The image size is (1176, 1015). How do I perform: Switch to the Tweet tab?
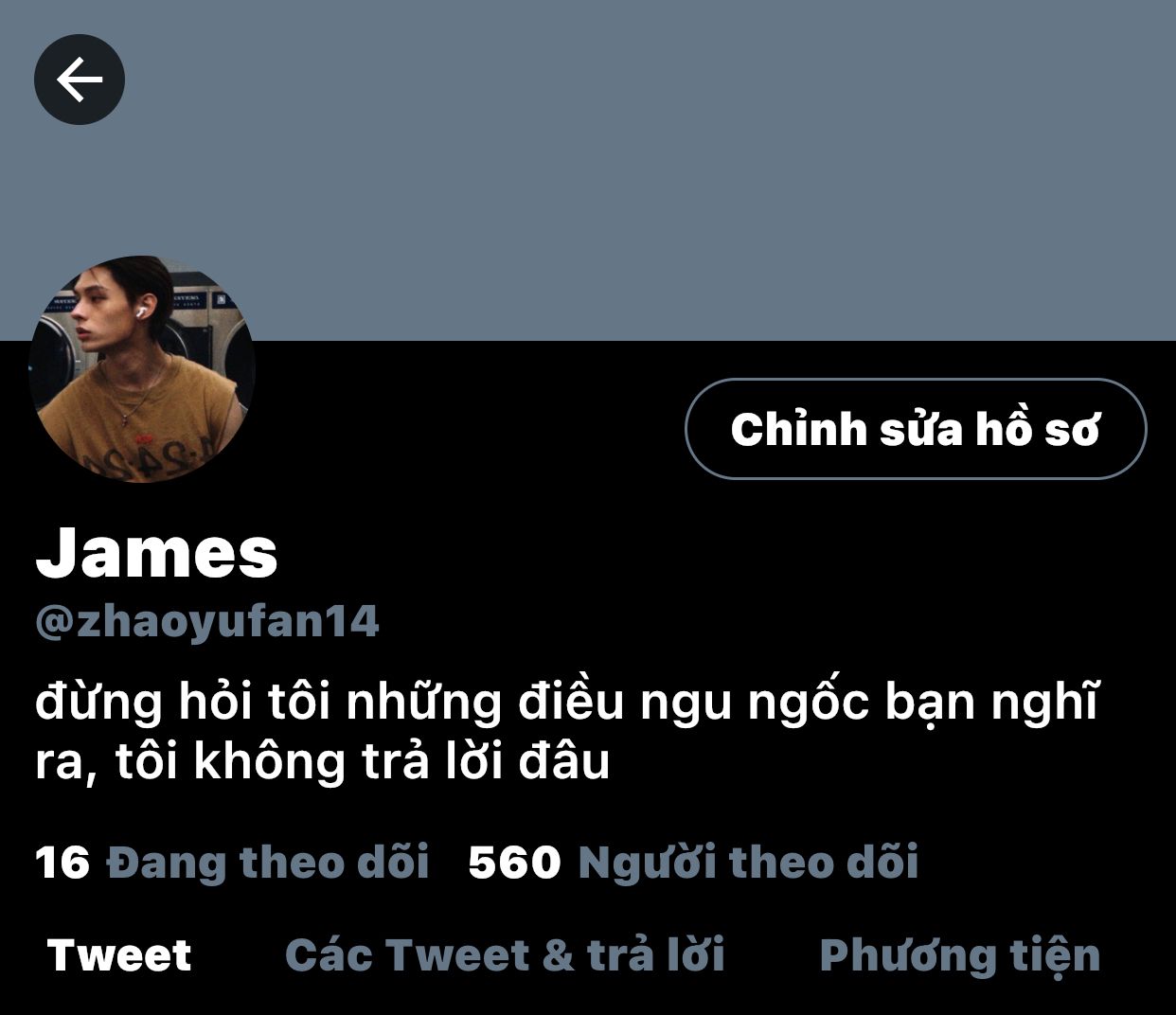point(119,954)
